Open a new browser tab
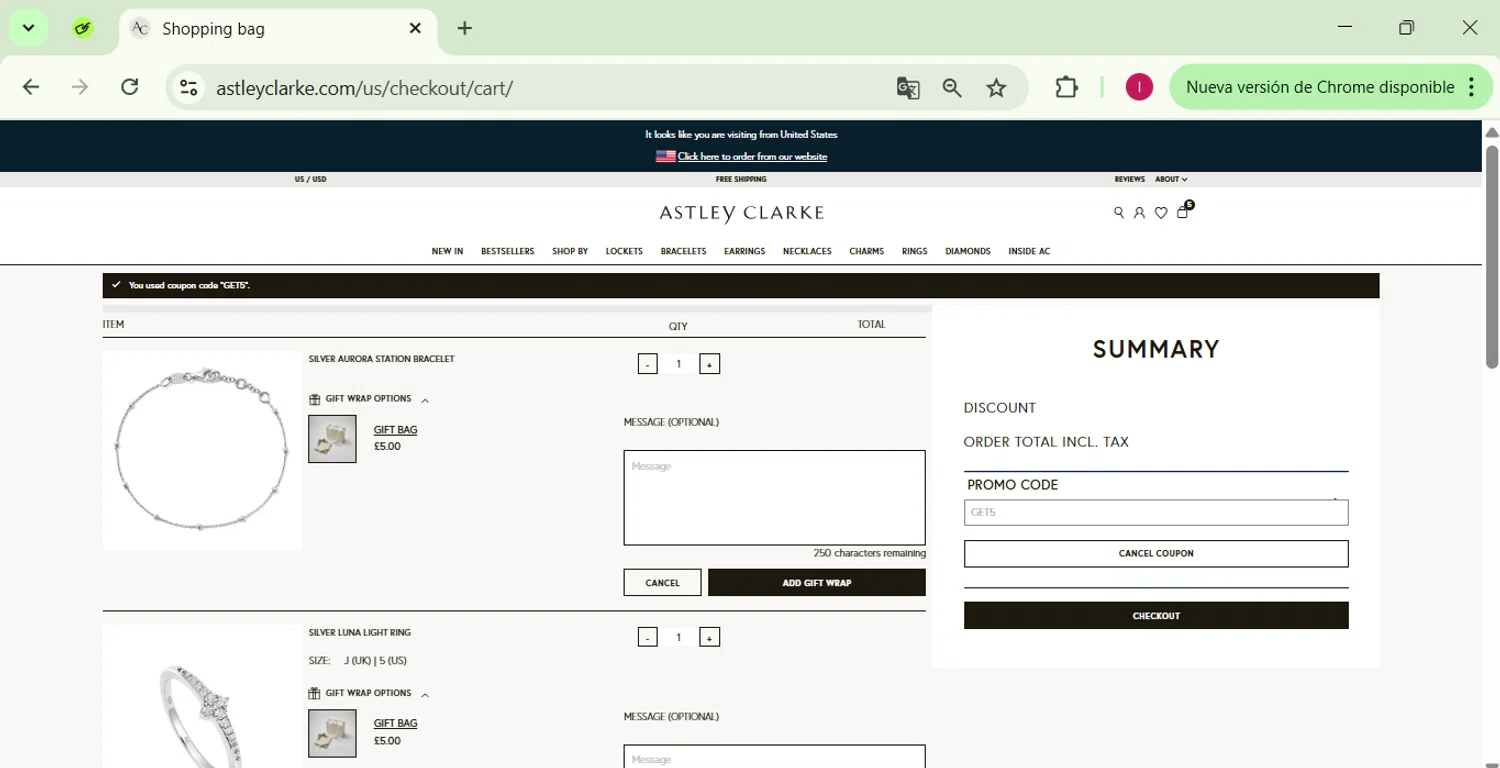Screen dimensions: 1500x768 465,28
